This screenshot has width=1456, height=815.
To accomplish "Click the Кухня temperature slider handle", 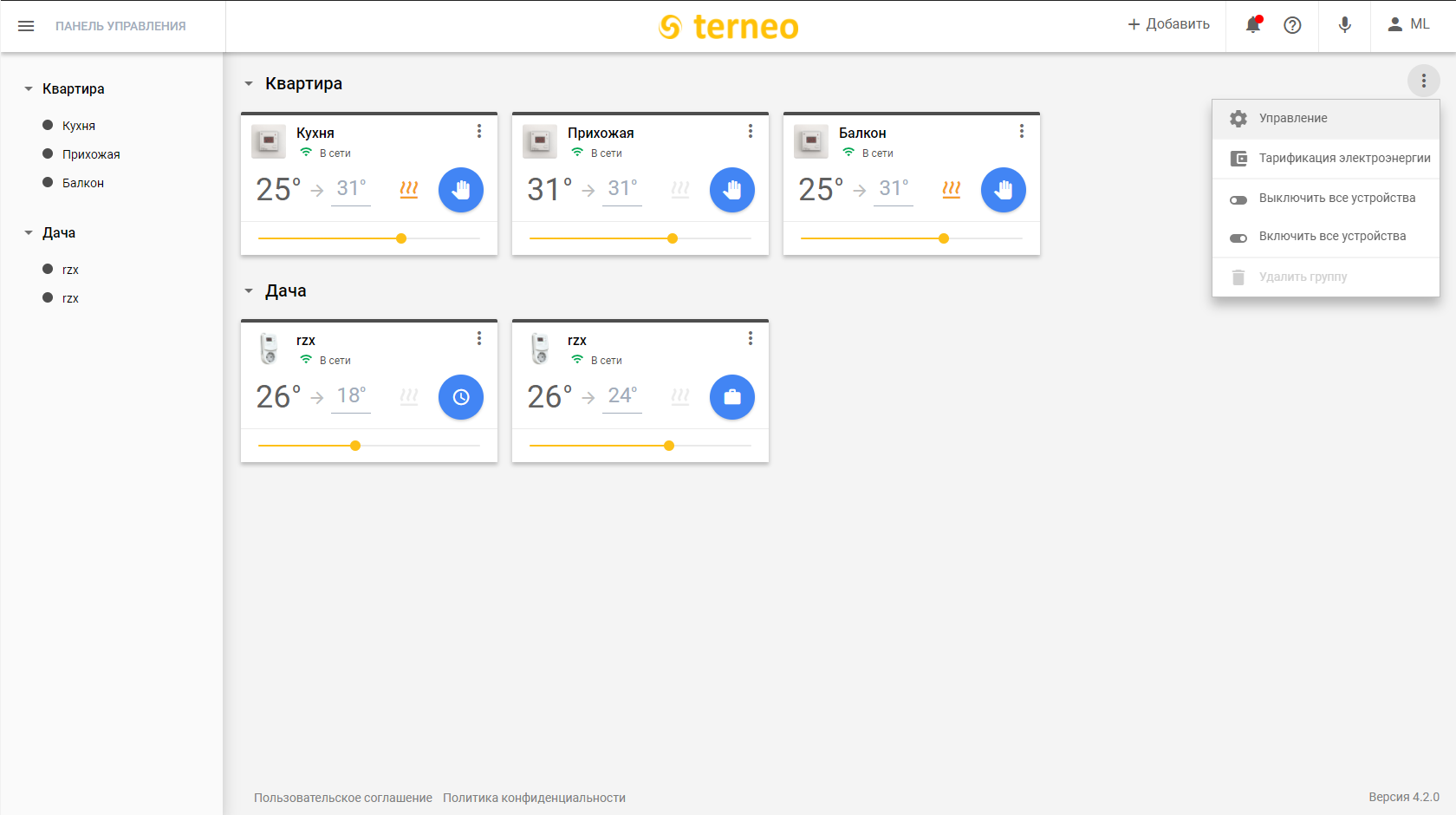I will [401, 238].
